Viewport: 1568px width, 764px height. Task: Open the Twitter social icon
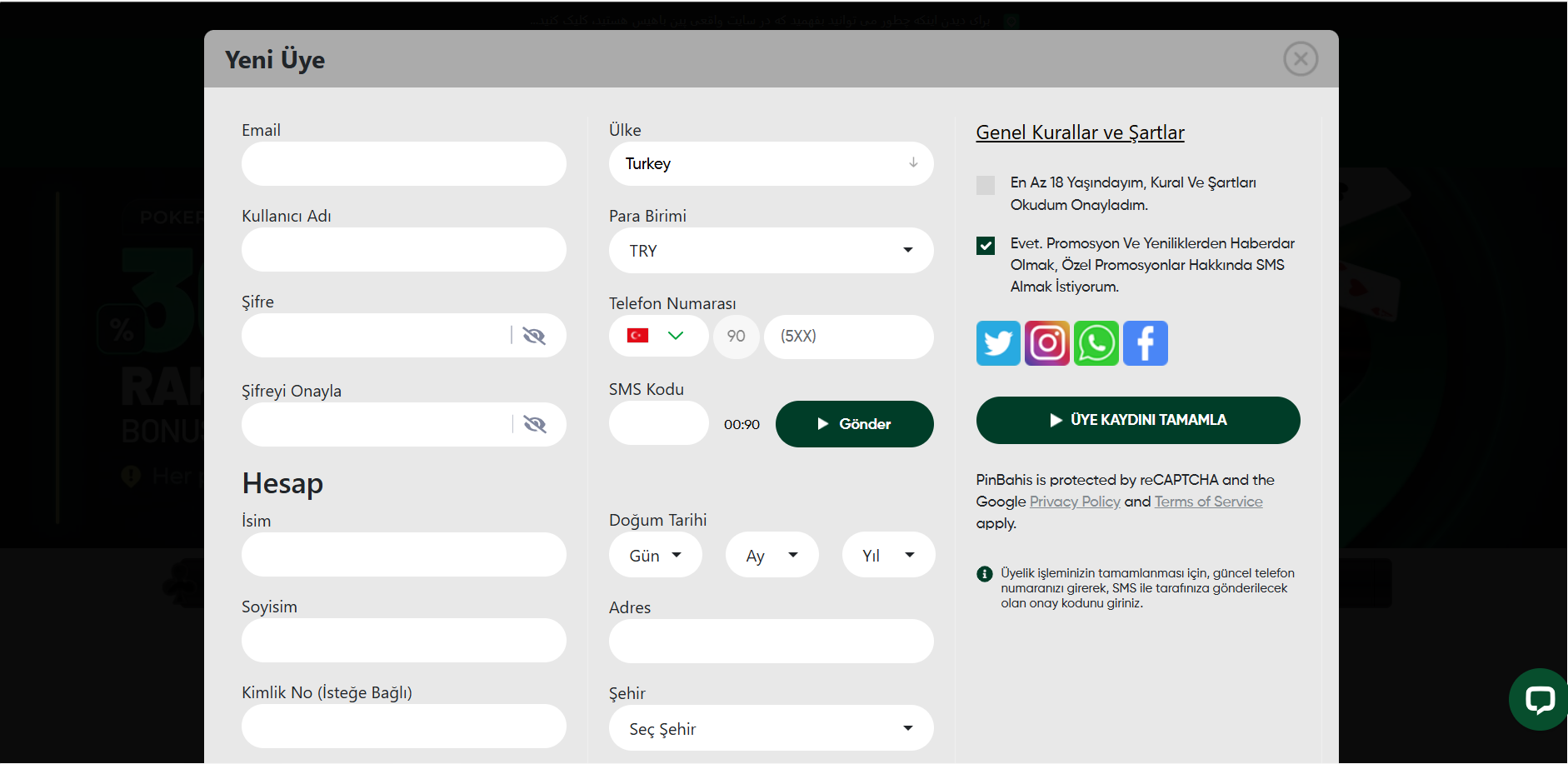[998, 343]
